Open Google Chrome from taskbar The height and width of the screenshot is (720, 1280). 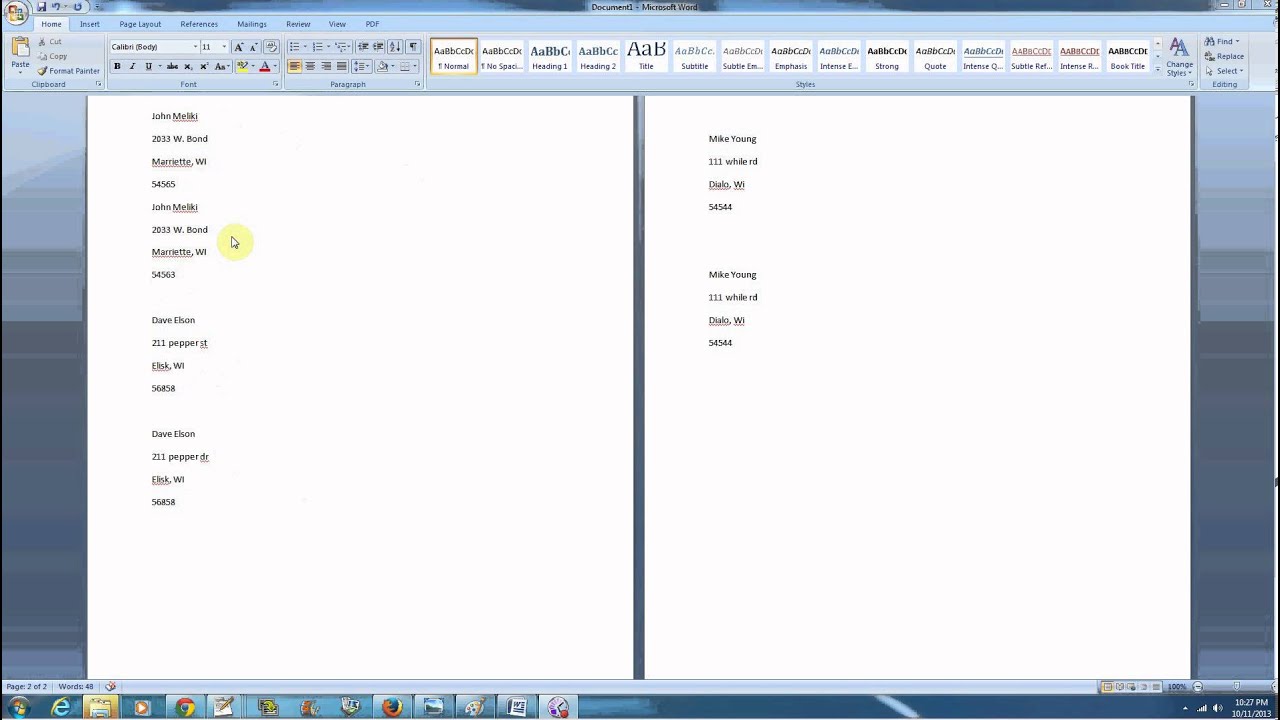185,707
